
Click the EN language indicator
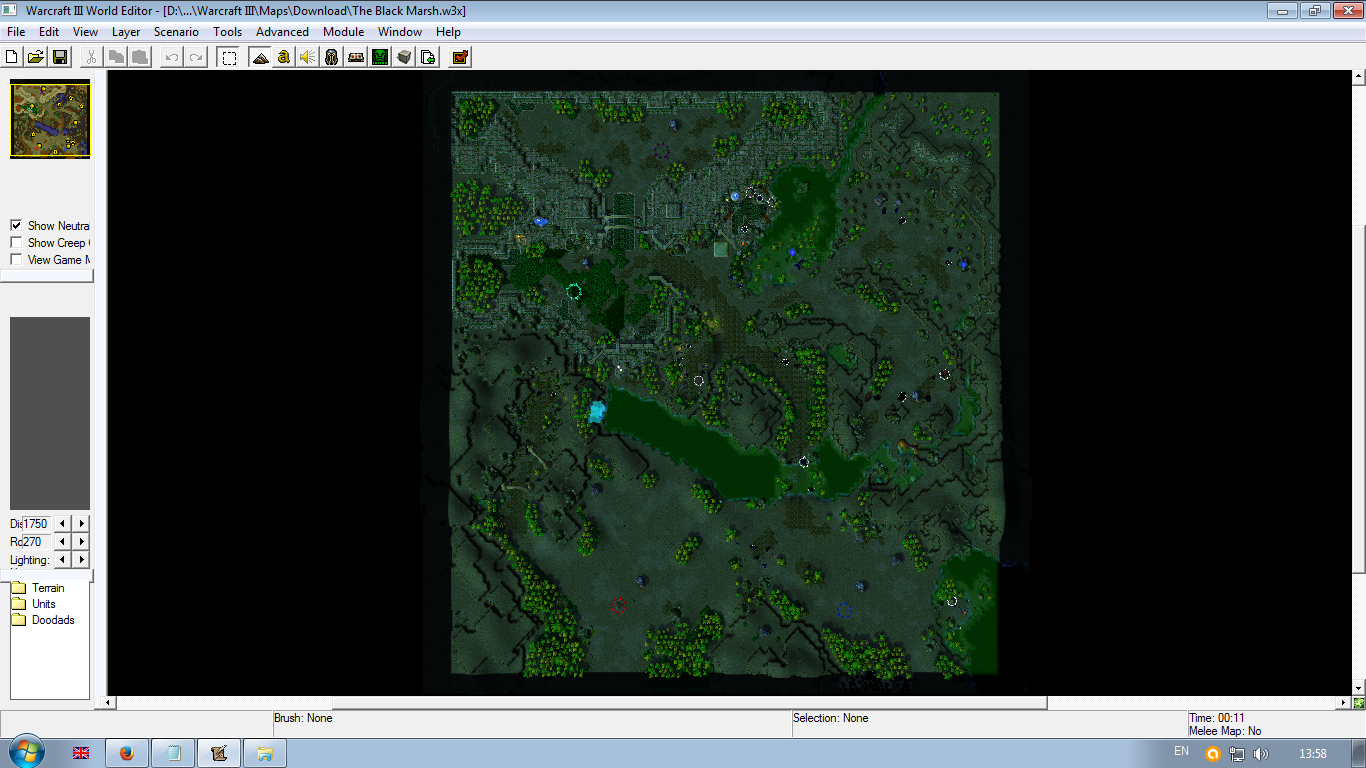[1181, 751]
